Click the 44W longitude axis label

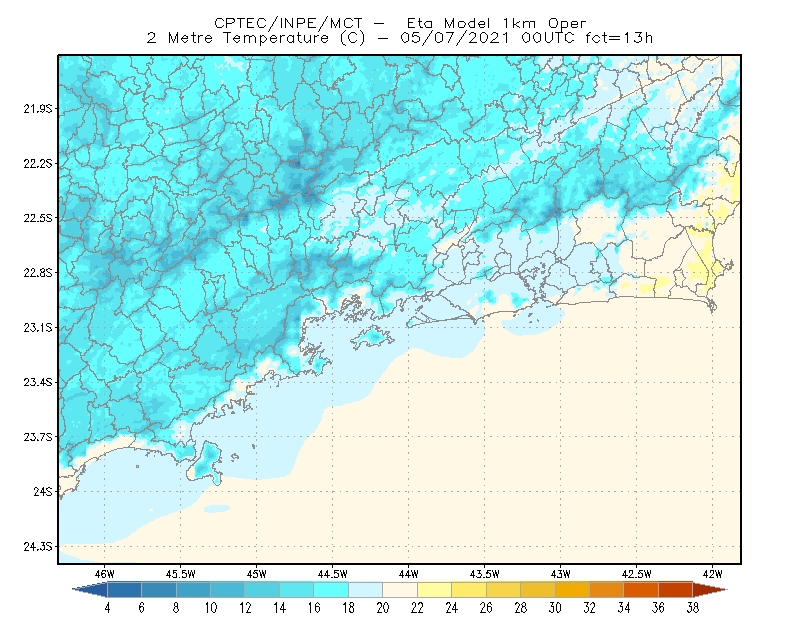click(x=409, y=574)
